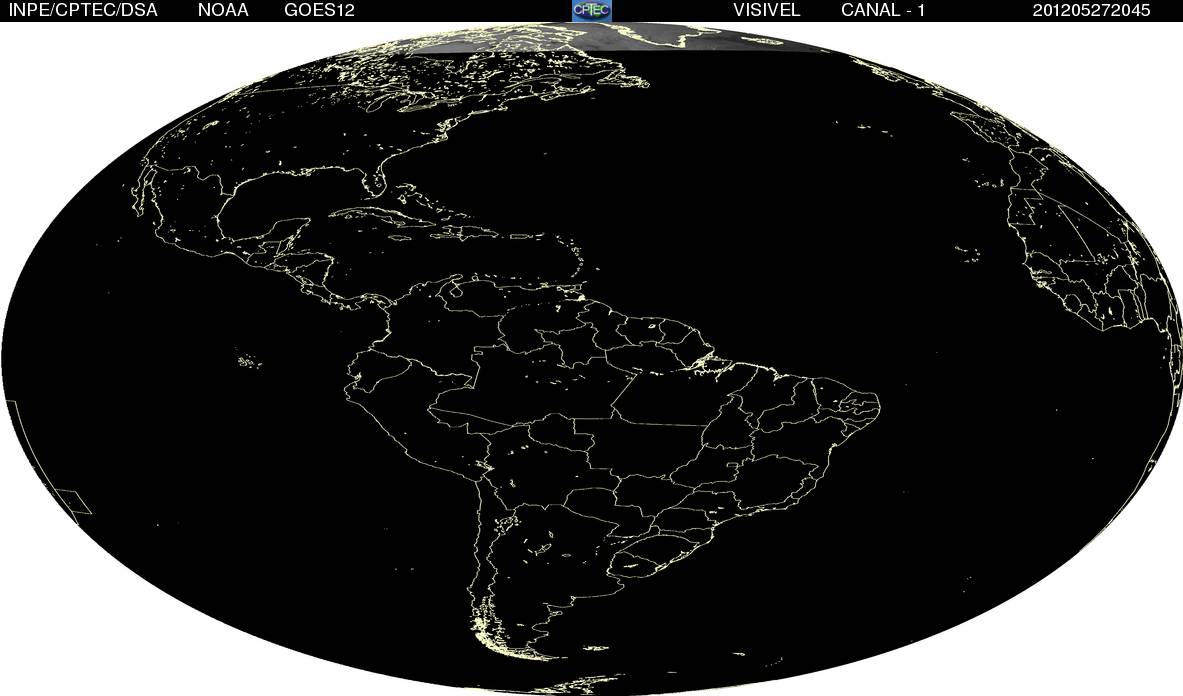1183x696 pixels.
Task: Click the CPTEC logo in header
Action: tap(592, 10)
